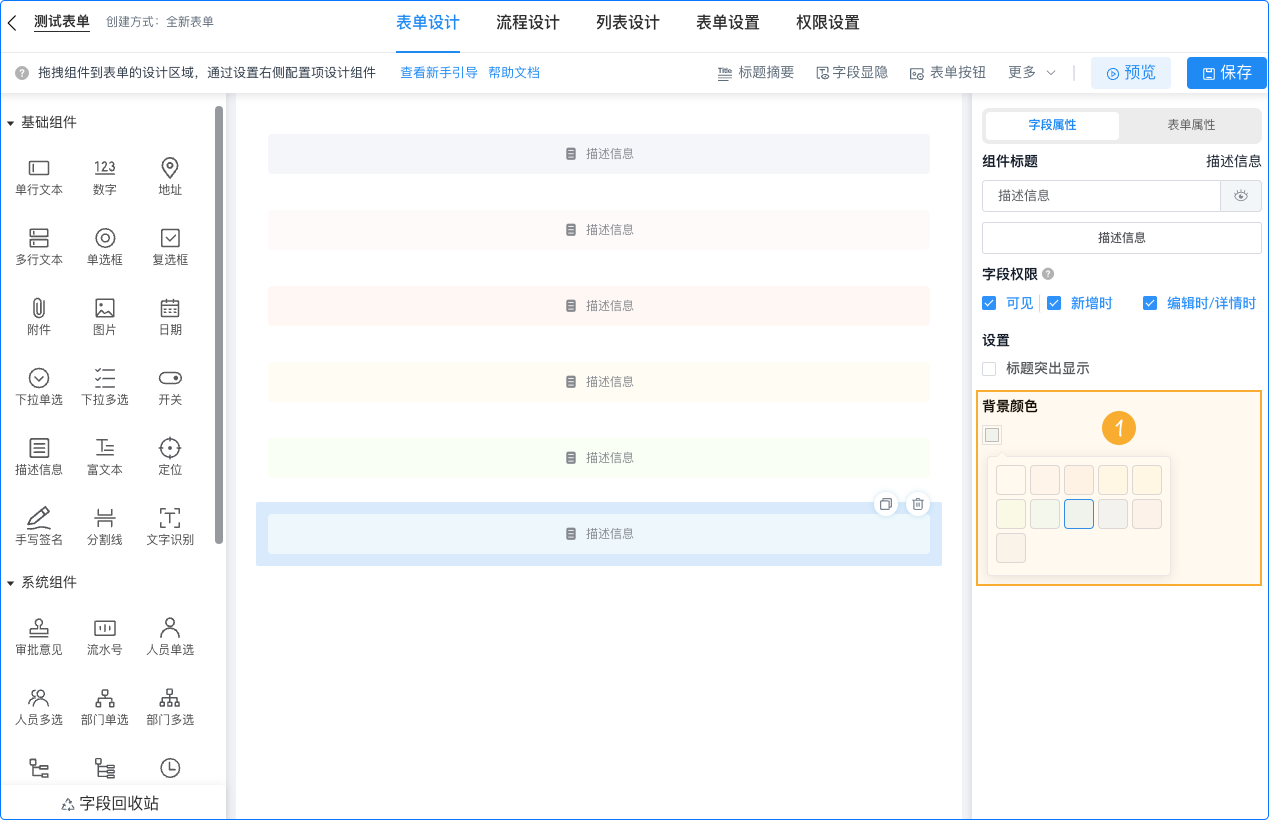Open the 帮助文档 link

point(514,72)
